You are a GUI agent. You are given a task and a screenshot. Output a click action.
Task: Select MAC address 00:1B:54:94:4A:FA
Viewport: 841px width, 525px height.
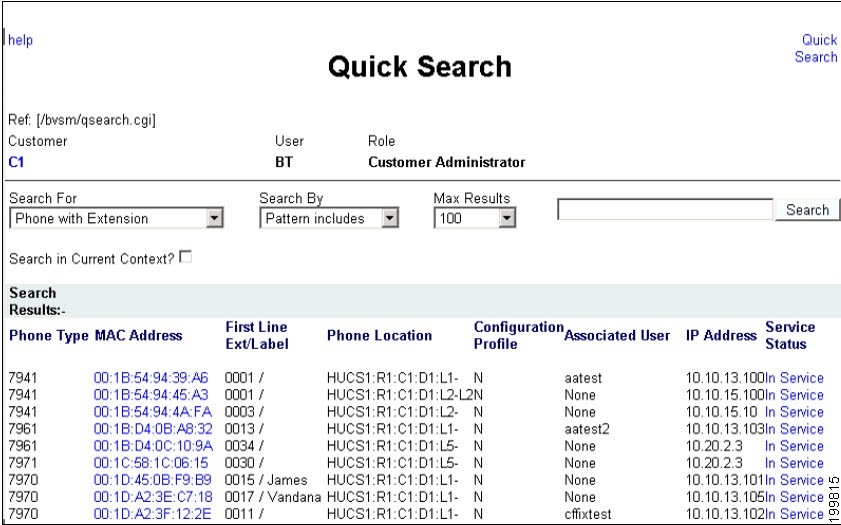pos(152,412)
